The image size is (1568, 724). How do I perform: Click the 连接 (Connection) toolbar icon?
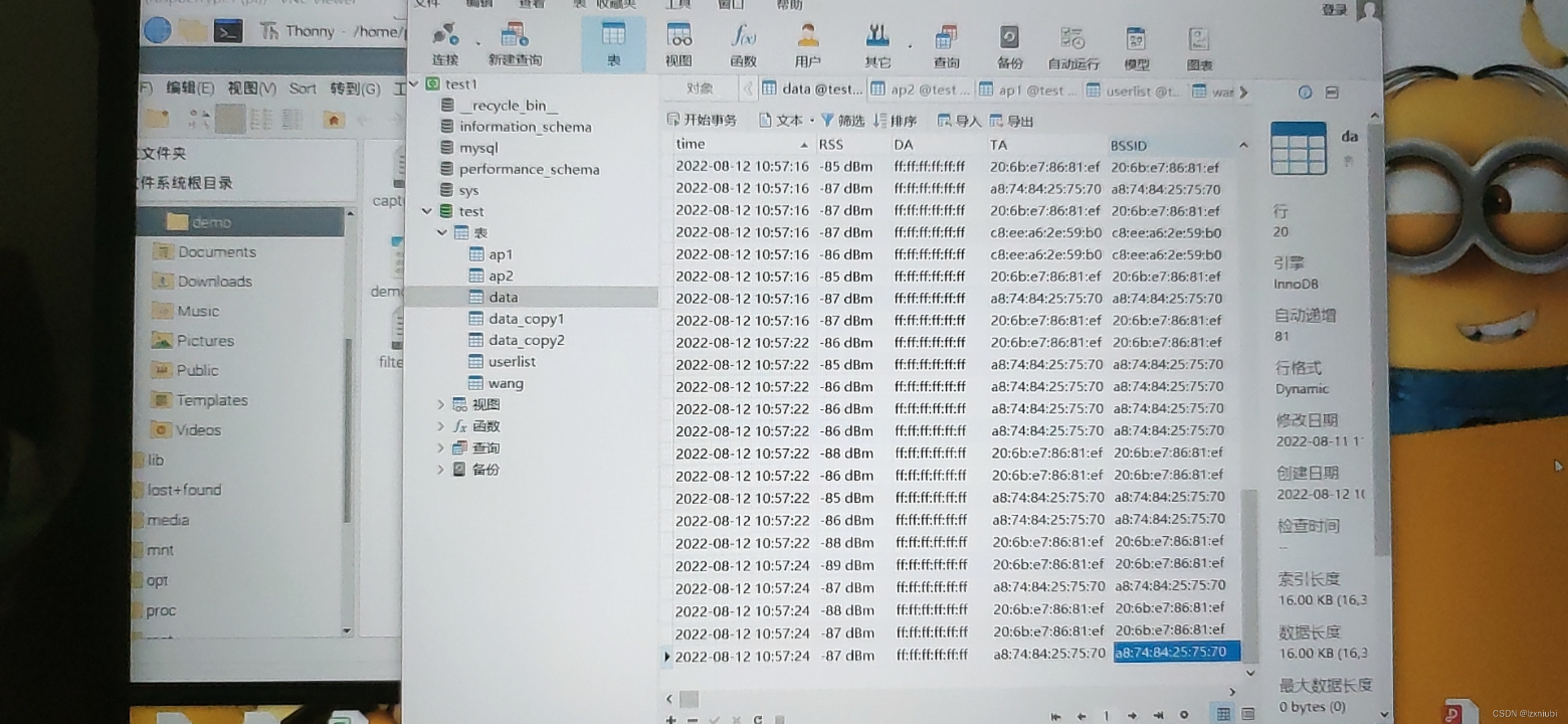tap(445, 43)
